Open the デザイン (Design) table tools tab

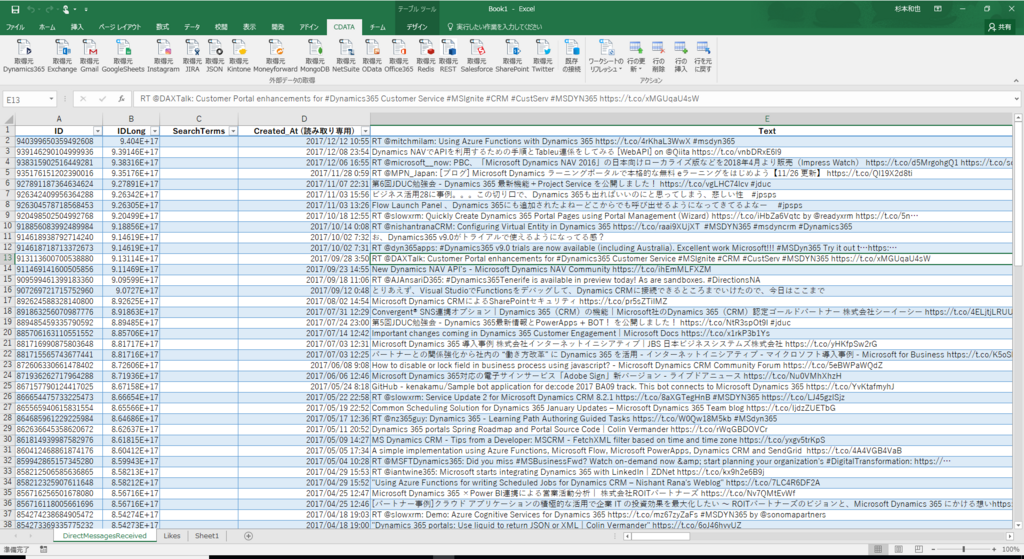(417, 27)
